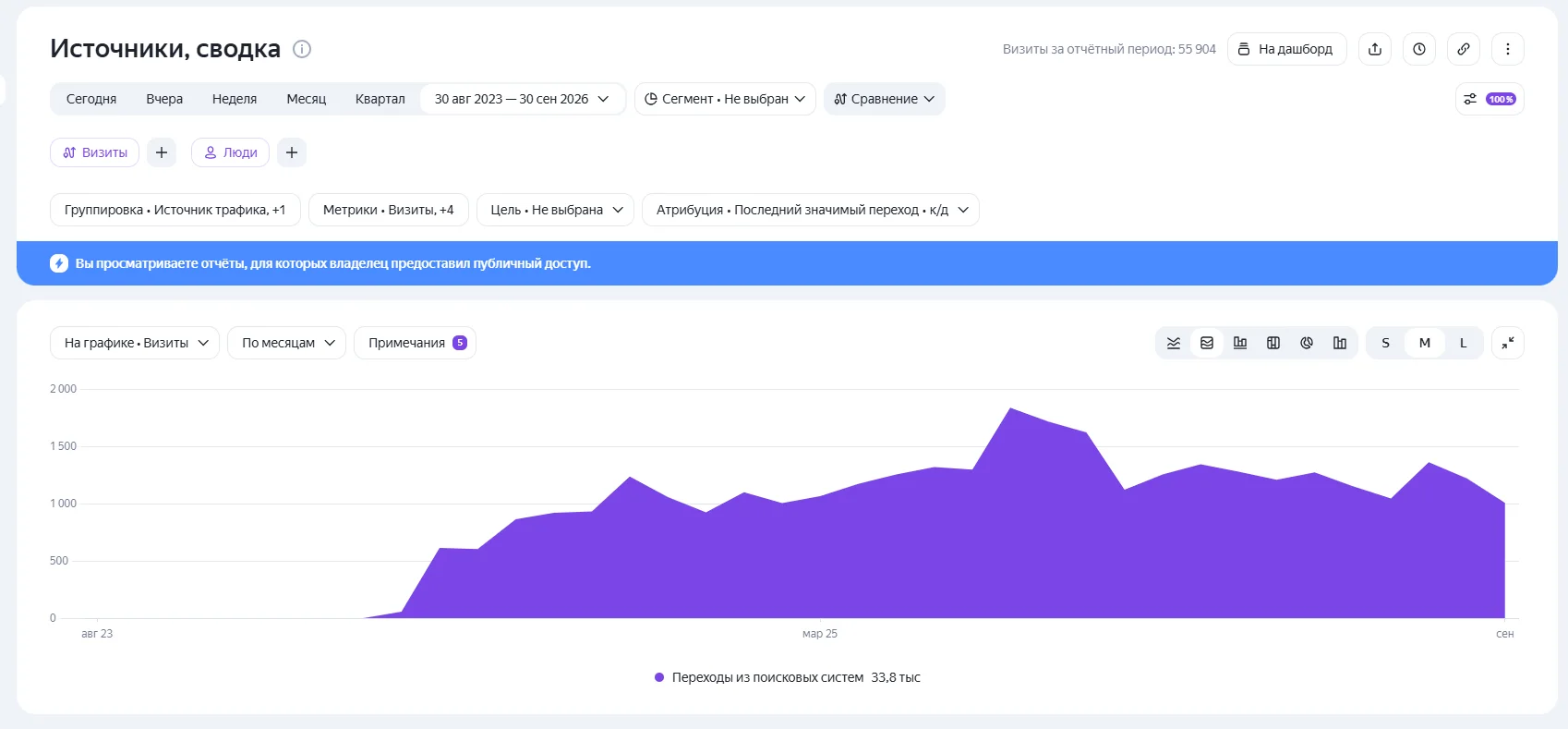The image size is (1568, 729).
Task: Set chart size to M
Action: pyautogui.click(x=1425, y=343)
